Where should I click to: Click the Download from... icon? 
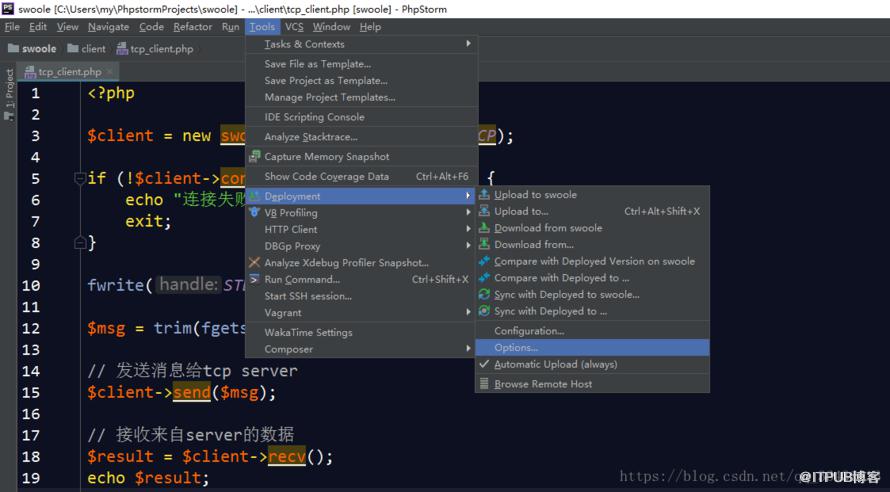(x=484, y=244)
